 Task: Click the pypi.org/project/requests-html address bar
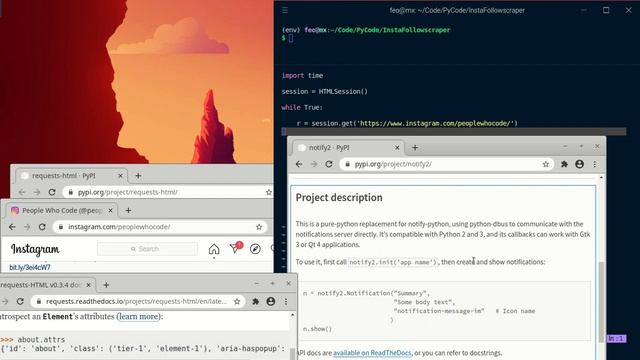click(168, 192)
